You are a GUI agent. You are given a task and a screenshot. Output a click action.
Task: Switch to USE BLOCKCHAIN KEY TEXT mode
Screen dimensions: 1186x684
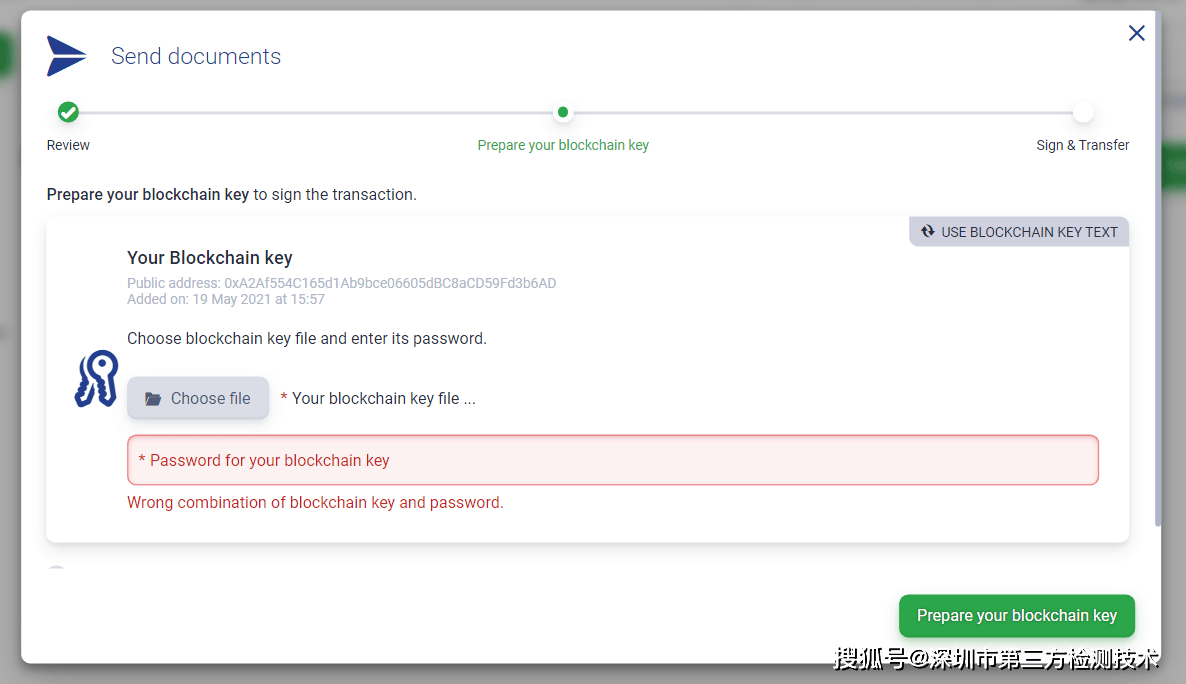1028,232
